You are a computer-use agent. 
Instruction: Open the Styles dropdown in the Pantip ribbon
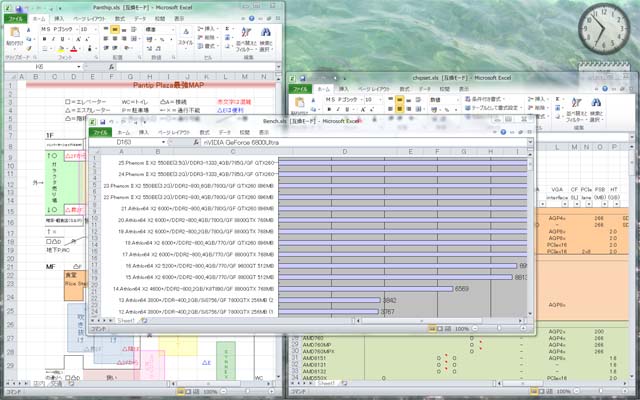click(186, 38)
